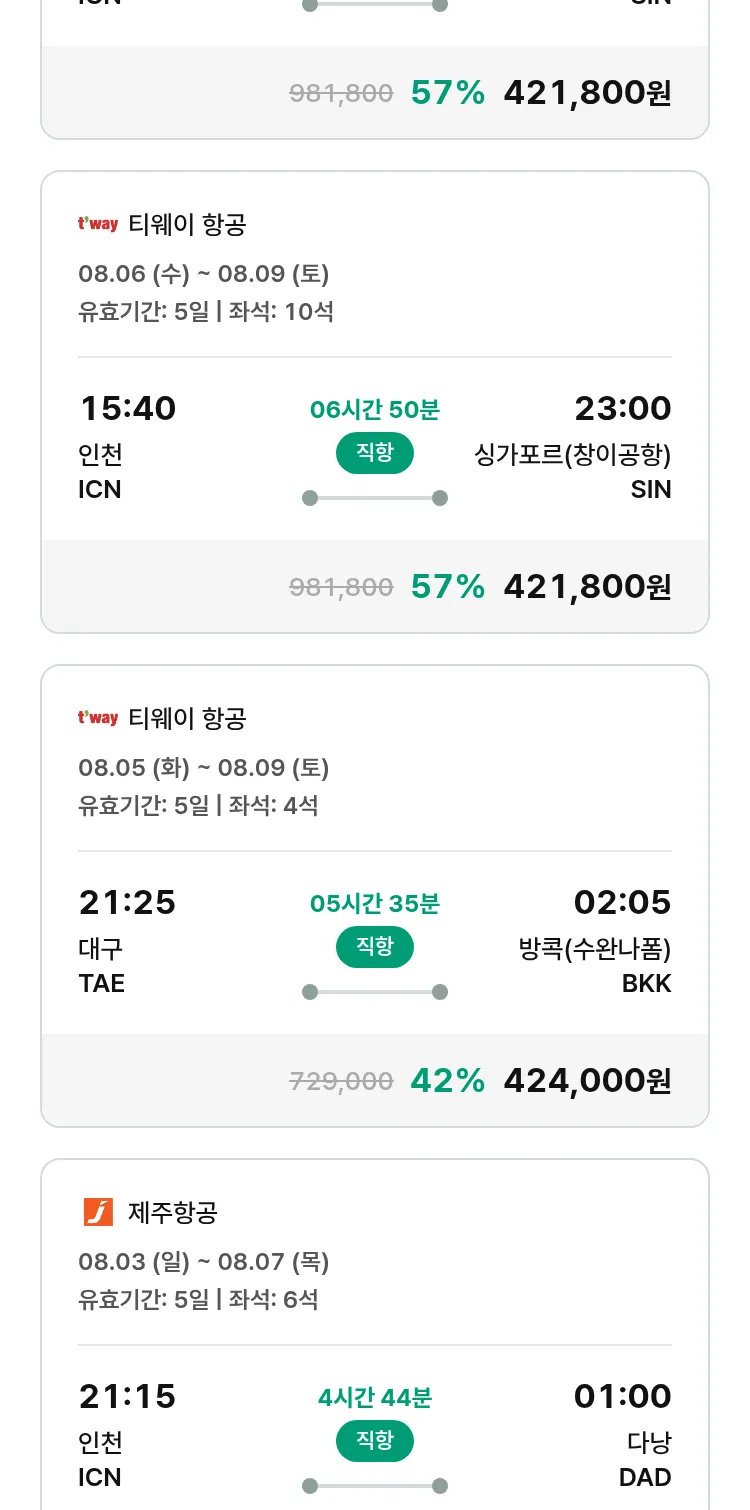The height and width of the screenshot is (1510, 750).
Task: Click the 01:00 다낭 arrival time
Action: 622,1397
